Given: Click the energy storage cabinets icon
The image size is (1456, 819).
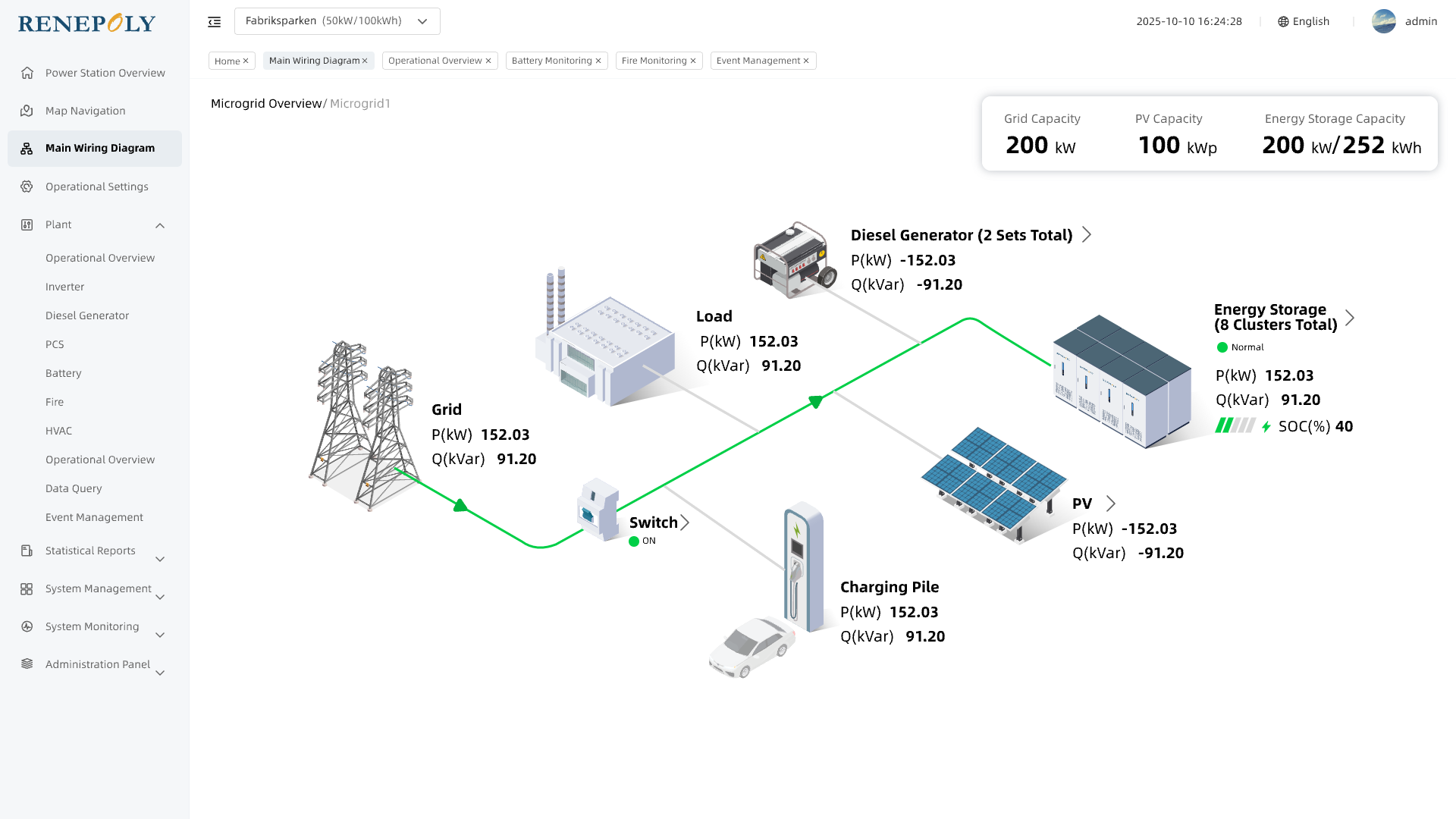Looking at the screenshot, I should pos(1121,381).
